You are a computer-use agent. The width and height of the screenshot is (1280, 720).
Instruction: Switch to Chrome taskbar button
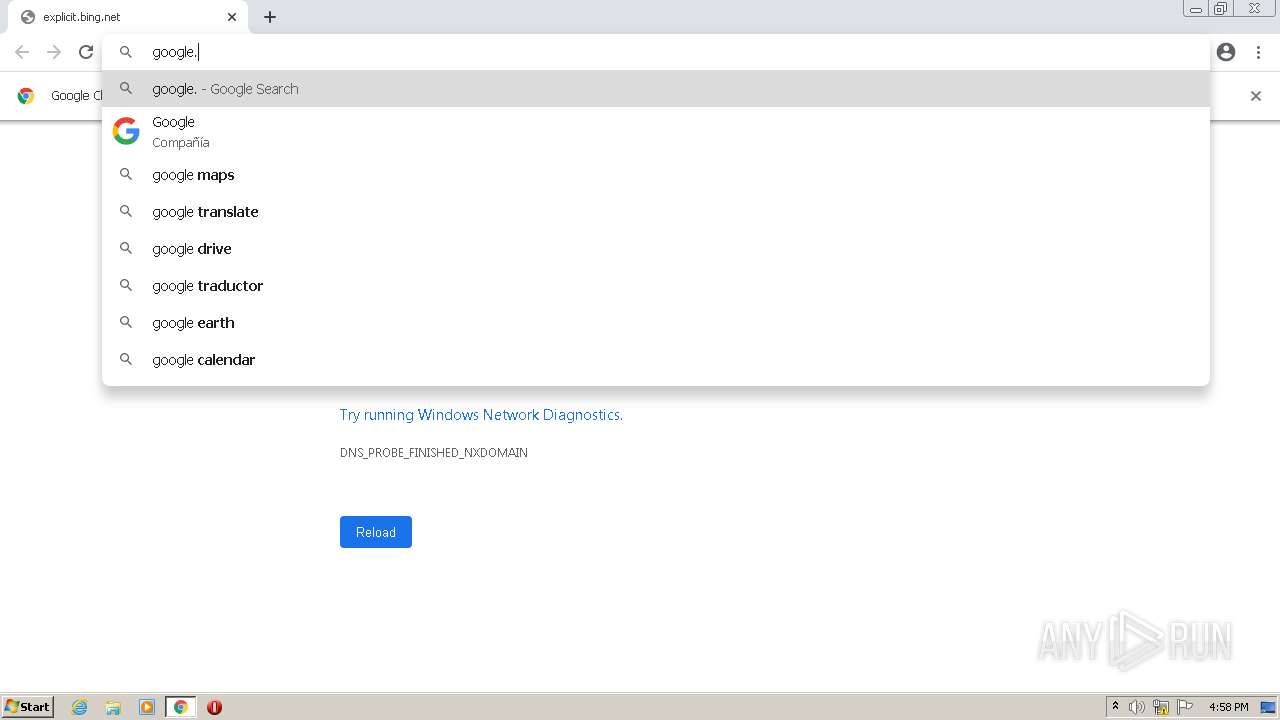(x=180, y=707)
